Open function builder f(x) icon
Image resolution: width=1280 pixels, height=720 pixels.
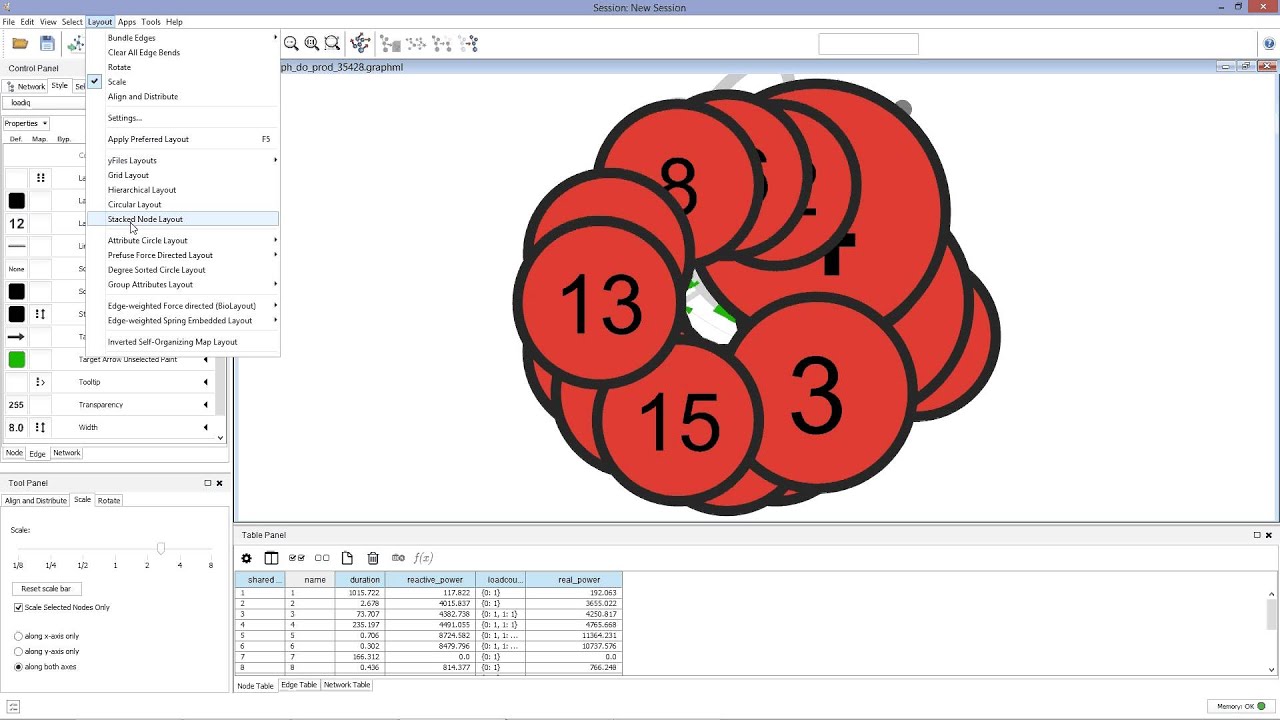point(423,558)
